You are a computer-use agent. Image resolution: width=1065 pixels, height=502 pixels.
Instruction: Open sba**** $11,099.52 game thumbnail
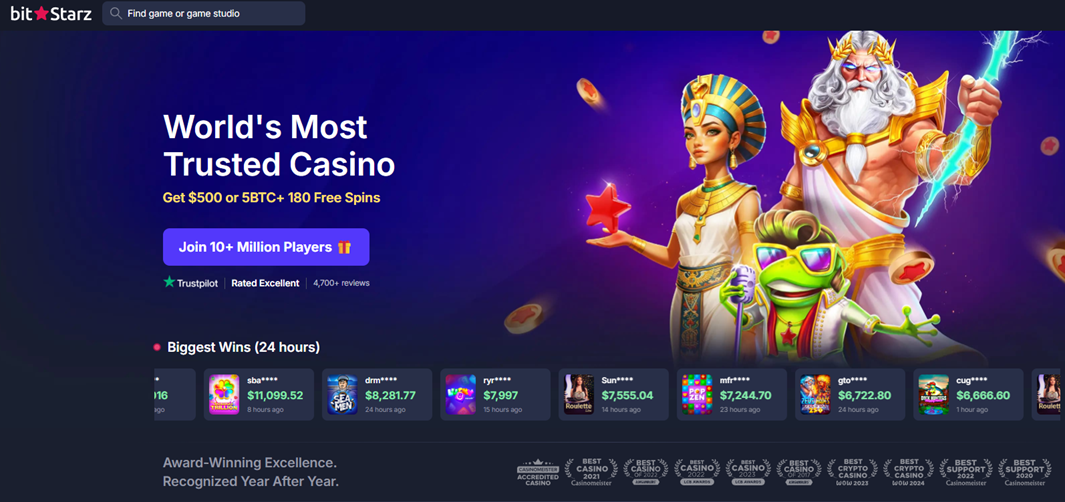pyautogui.click(x=224, y=395)
